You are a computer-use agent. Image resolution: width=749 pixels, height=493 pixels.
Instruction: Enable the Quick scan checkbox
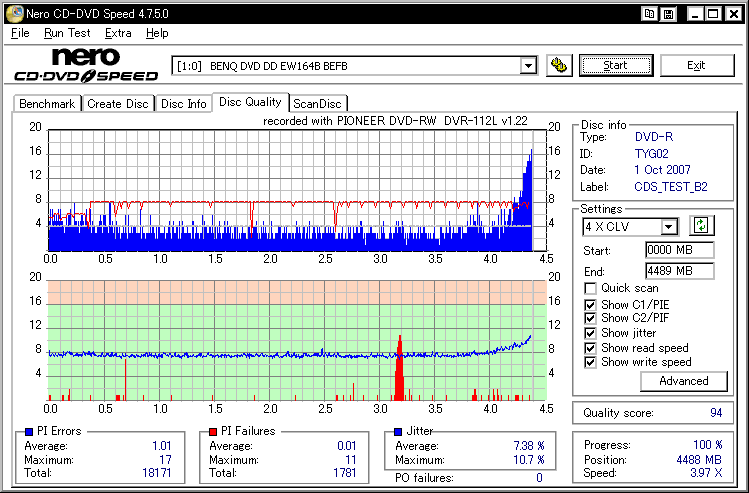pyautogui.click(x=590, y=289)
